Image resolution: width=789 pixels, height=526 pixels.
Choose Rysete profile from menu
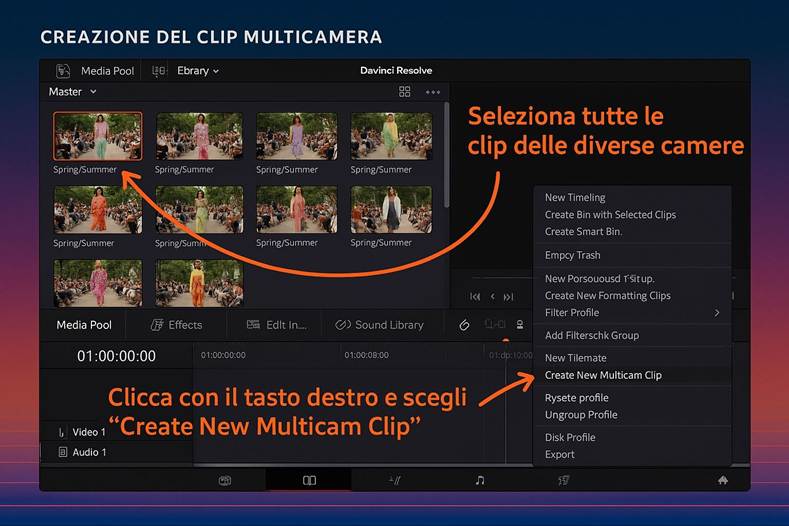(x=576, y=398)
